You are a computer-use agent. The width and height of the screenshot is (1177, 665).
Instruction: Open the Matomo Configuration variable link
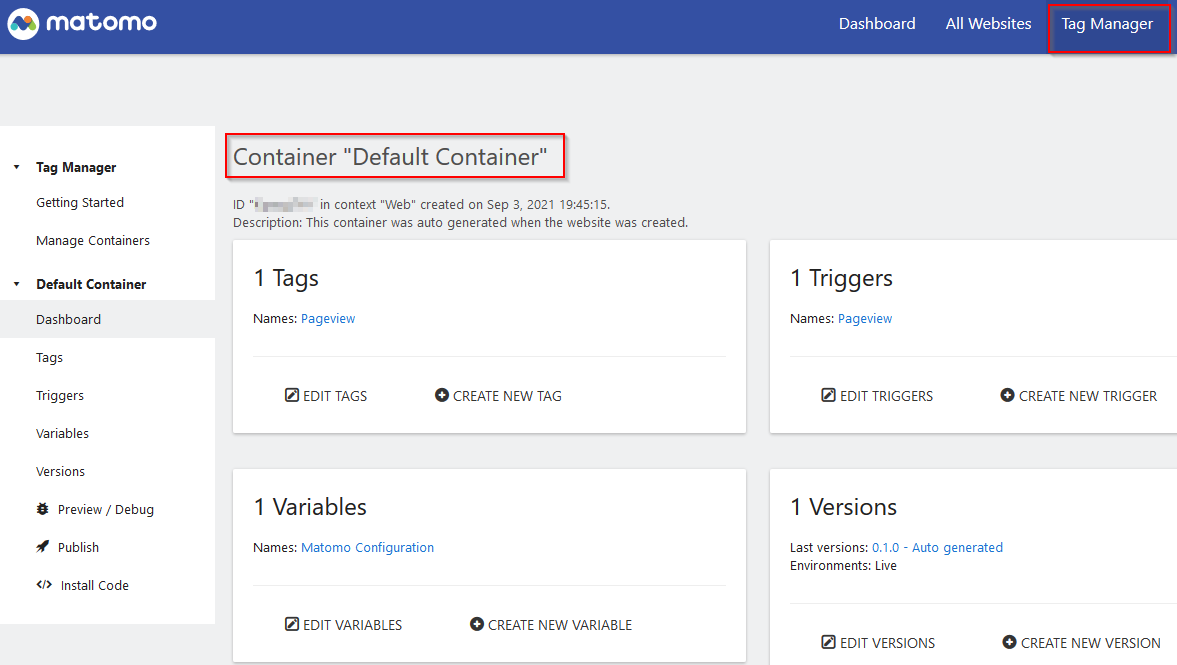(x=367, y=548)
